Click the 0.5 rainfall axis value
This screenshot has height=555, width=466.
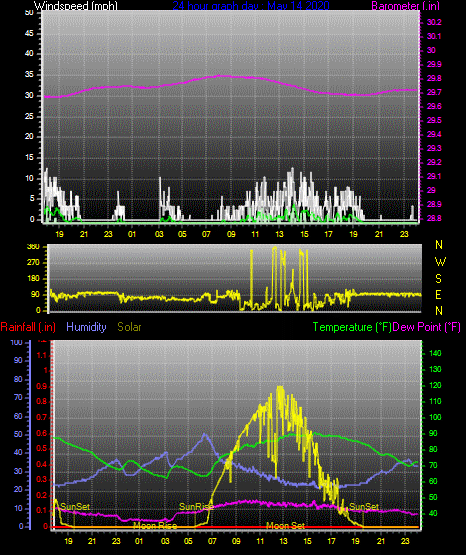[x=42, y=448]
